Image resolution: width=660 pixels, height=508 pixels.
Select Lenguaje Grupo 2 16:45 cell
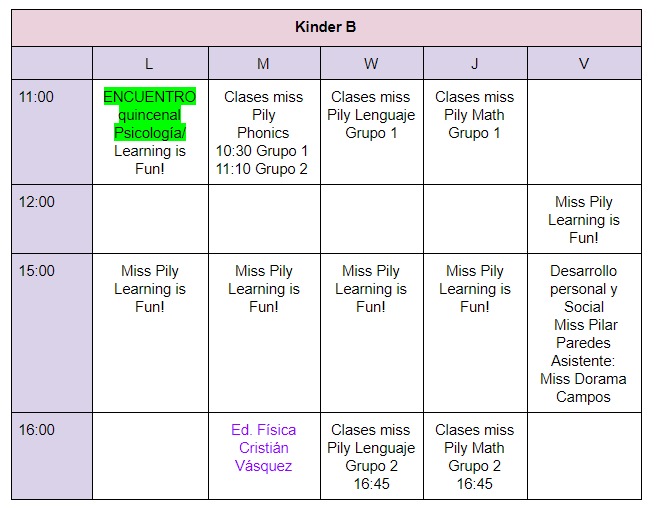(x=372, y=456)
